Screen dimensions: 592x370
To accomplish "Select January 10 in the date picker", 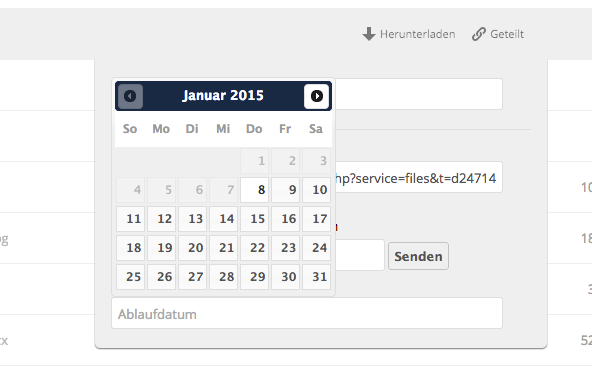I will click(316, 190).
